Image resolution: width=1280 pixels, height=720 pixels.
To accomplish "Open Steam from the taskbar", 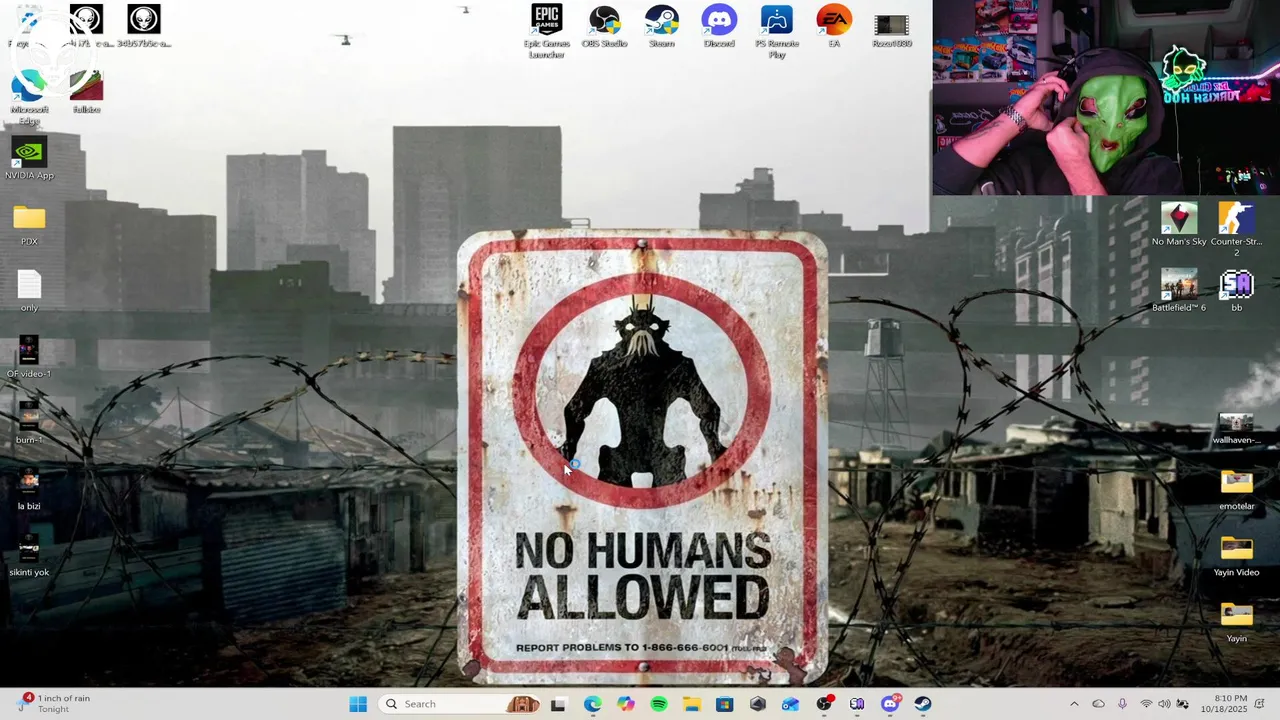I will point(922,704).
